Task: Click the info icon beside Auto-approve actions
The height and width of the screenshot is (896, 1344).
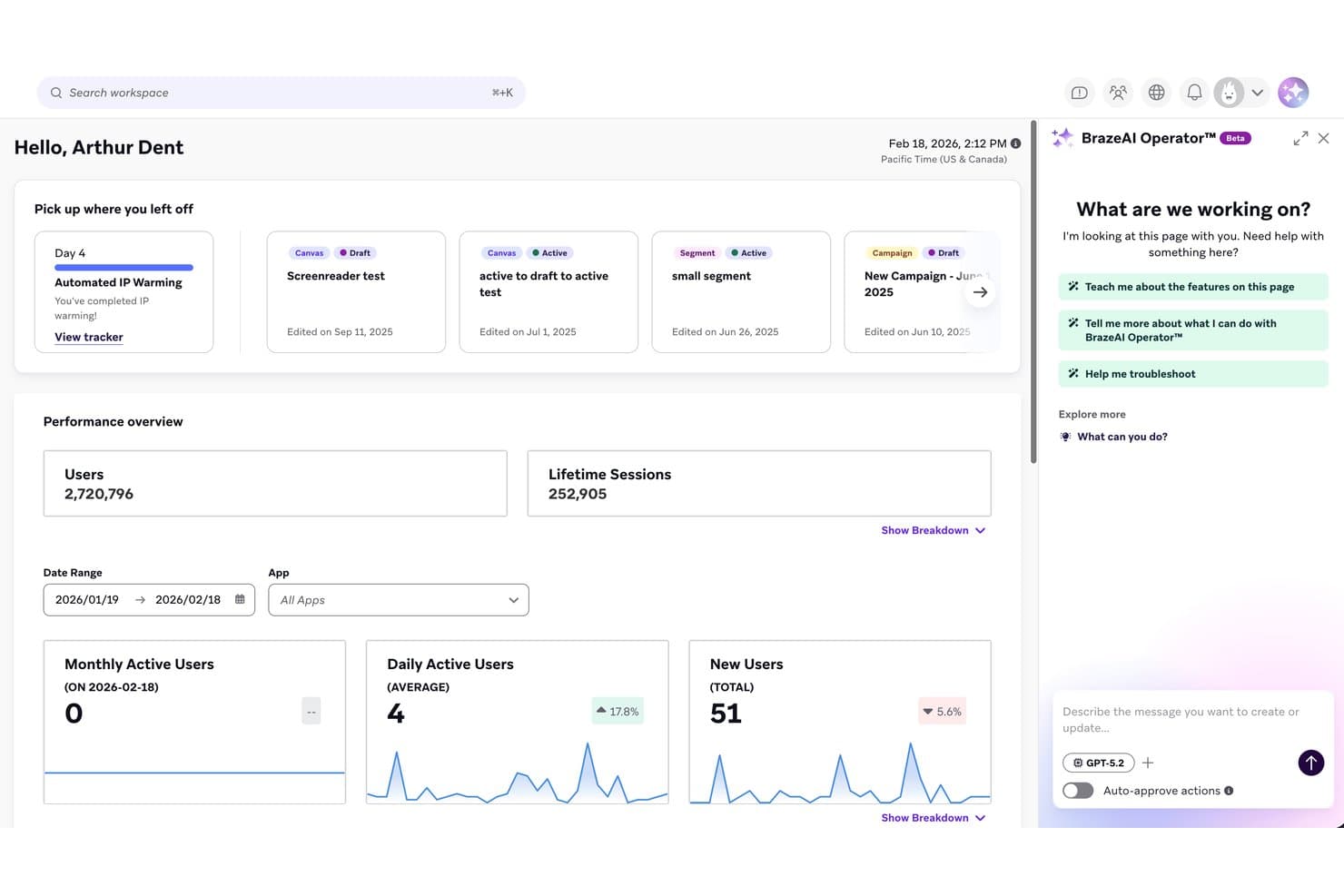Action: [1229, 791]
